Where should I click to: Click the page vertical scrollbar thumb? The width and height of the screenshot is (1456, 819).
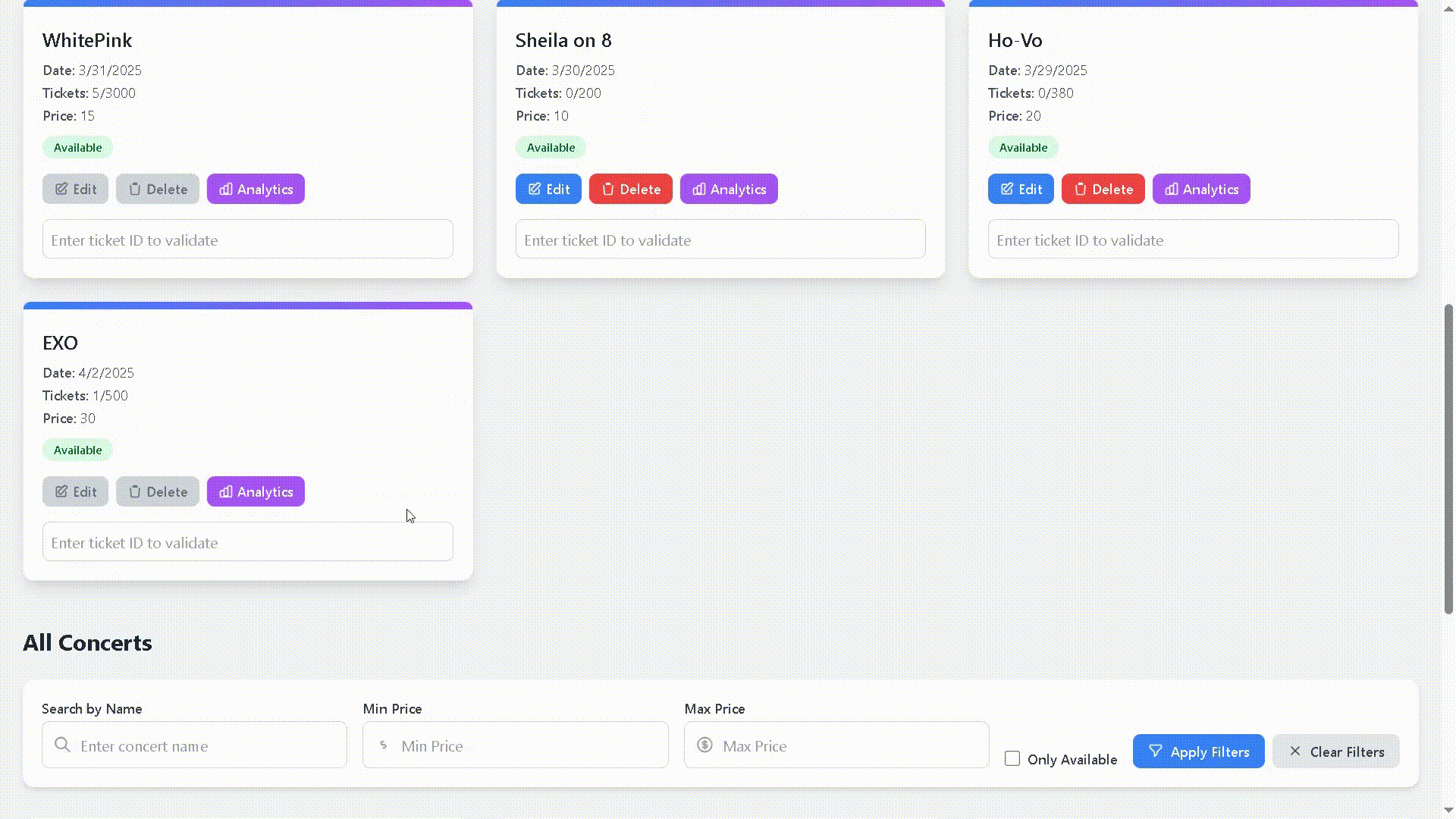pos(1448,459)
